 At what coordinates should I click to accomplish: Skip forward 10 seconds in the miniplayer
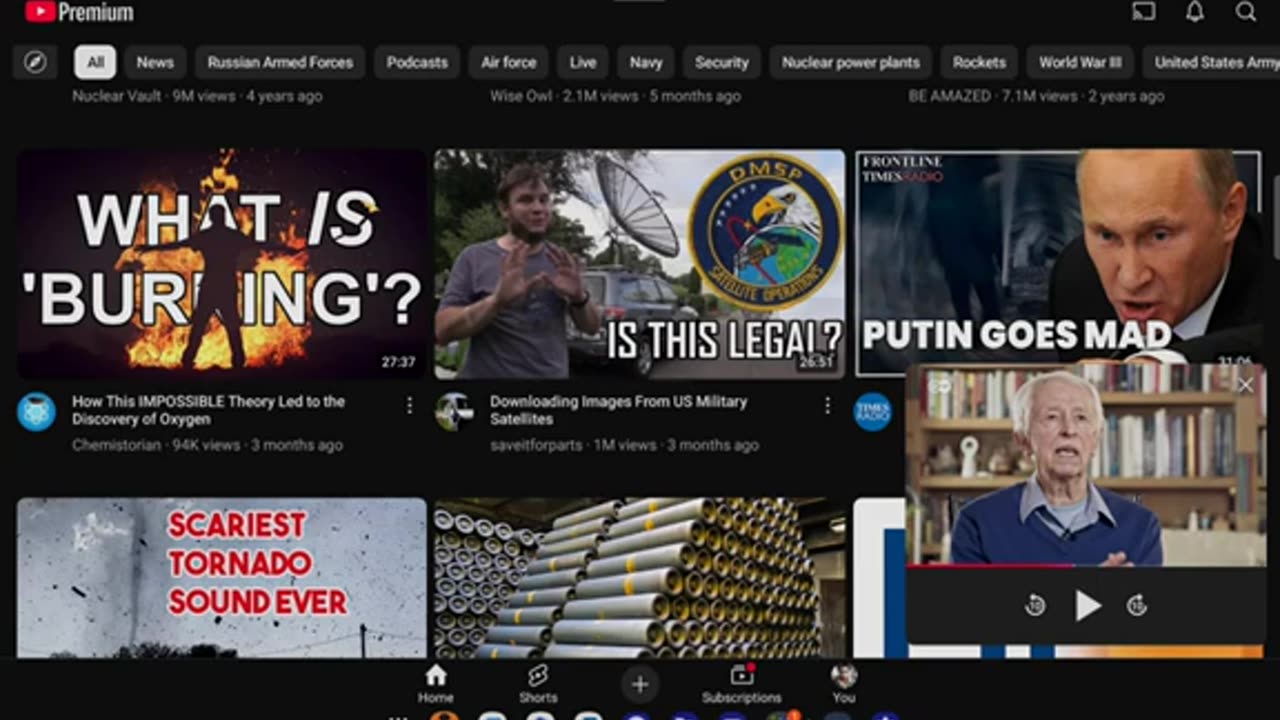(x=1137, y=605)
